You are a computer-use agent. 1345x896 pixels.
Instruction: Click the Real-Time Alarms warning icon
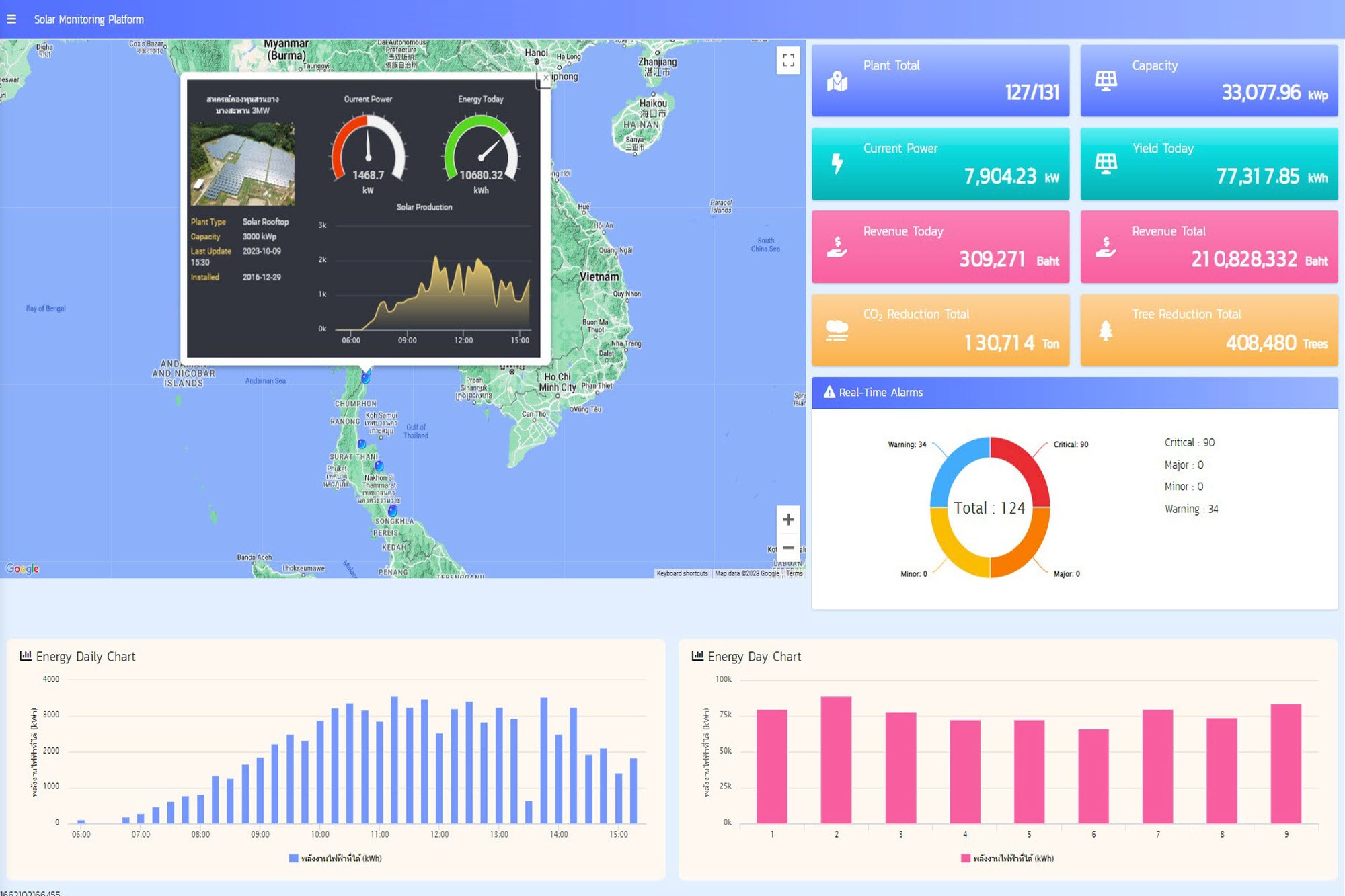click(x=829, y=392)
